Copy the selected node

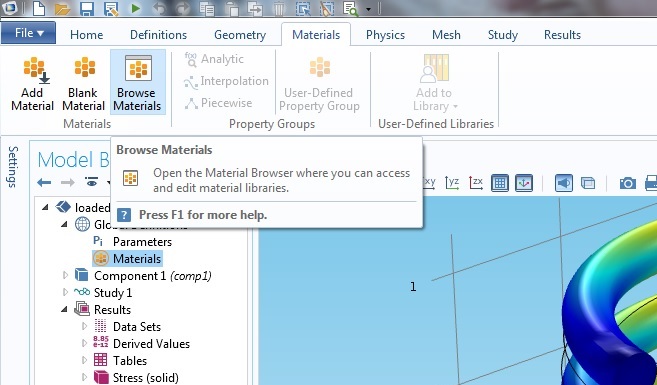(207, 8)
